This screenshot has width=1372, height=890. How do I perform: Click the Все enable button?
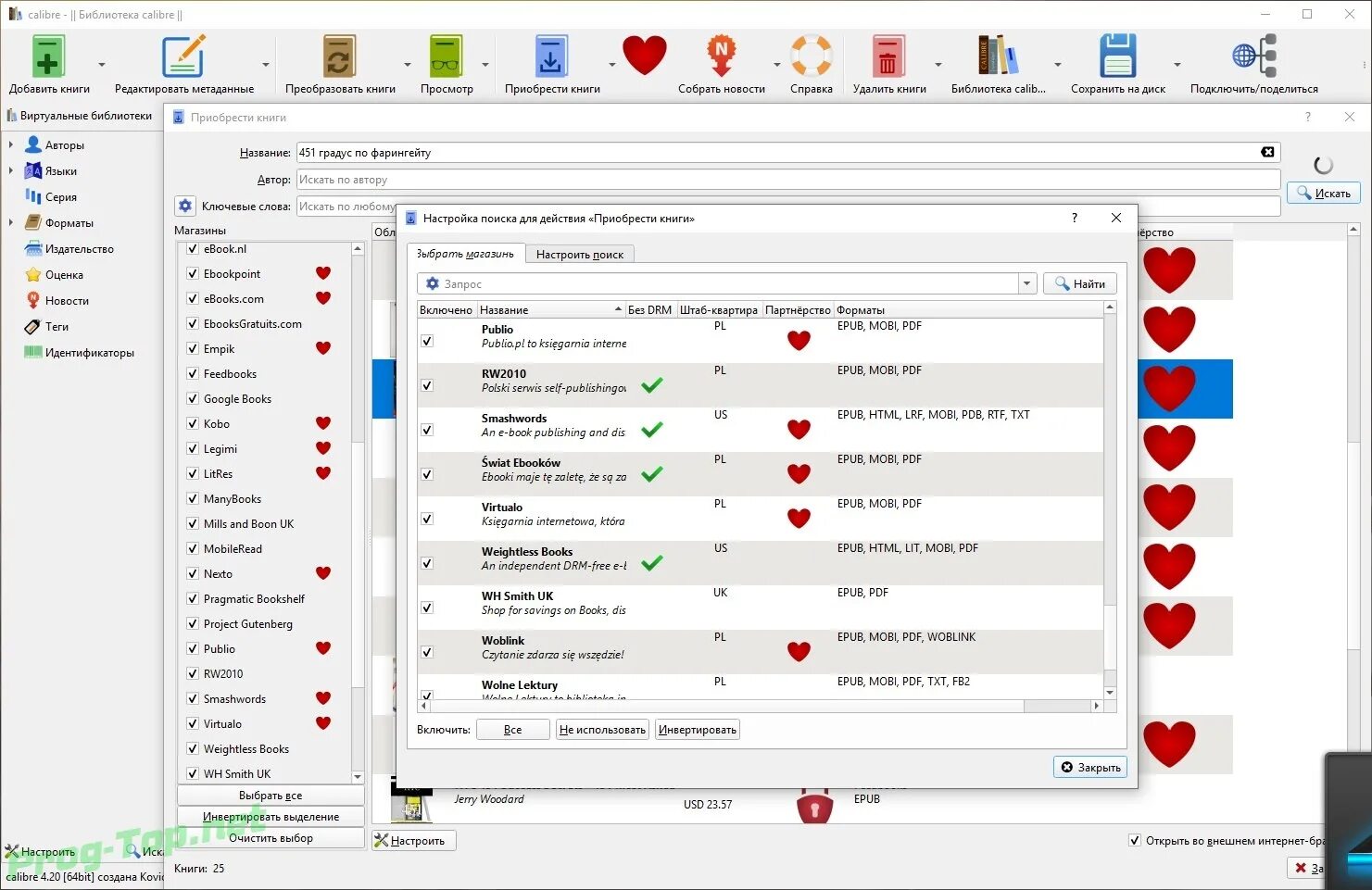point(513,729)
